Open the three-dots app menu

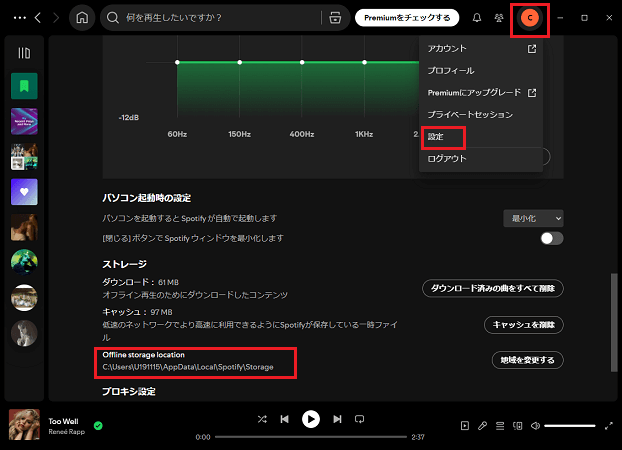coord(20,18)
